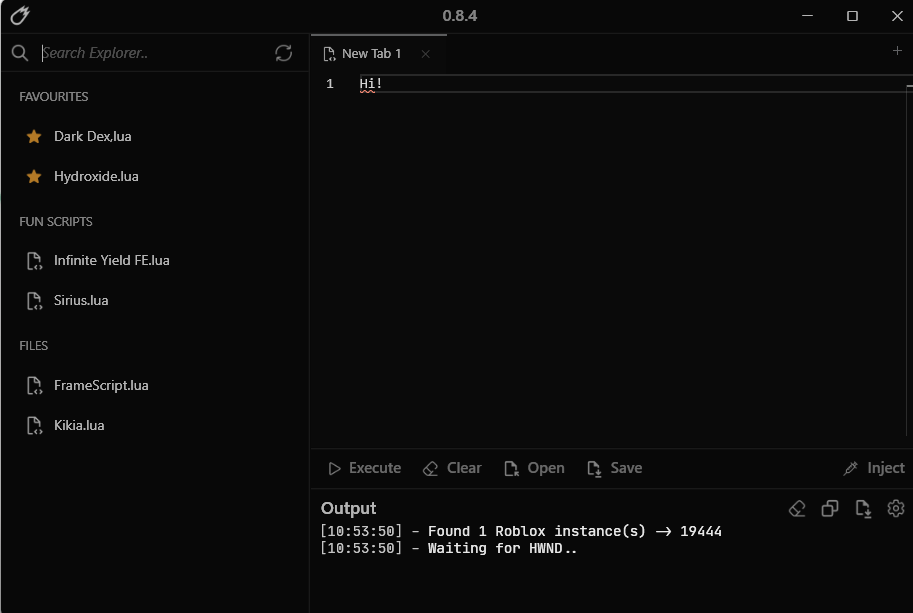Open Dark Dex.lua from favourites

point(93,136)
